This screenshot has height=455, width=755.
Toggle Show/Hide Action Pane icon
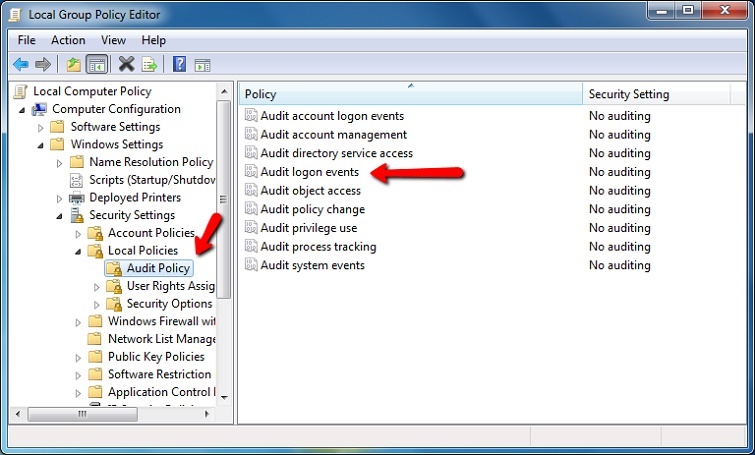point(202,65)
